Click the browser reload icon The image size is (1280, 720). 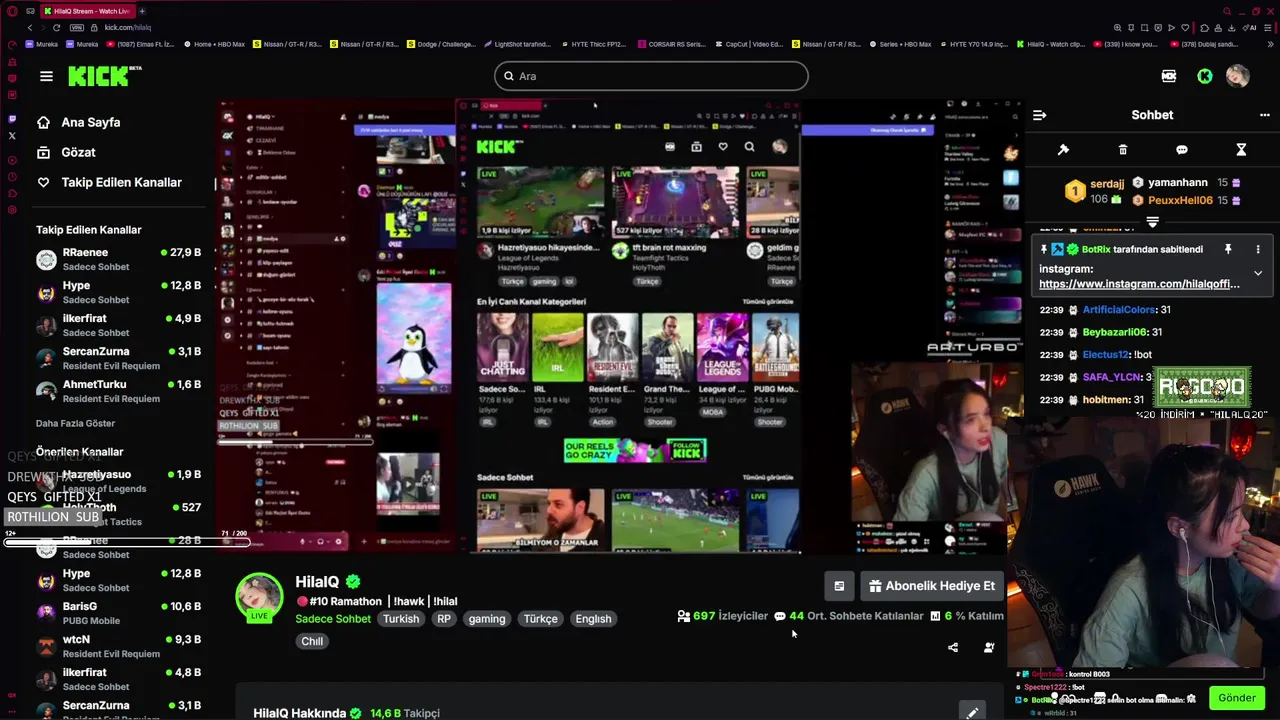56,28
